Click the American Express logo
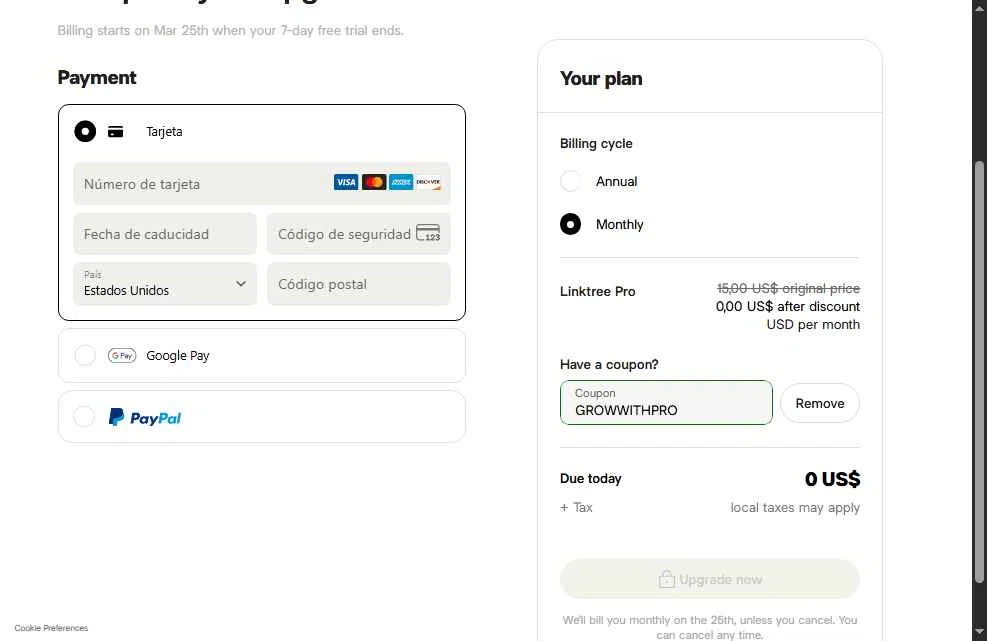Viewport: 987px width, 641px height. pyautogui.click(x=401, y=182)
